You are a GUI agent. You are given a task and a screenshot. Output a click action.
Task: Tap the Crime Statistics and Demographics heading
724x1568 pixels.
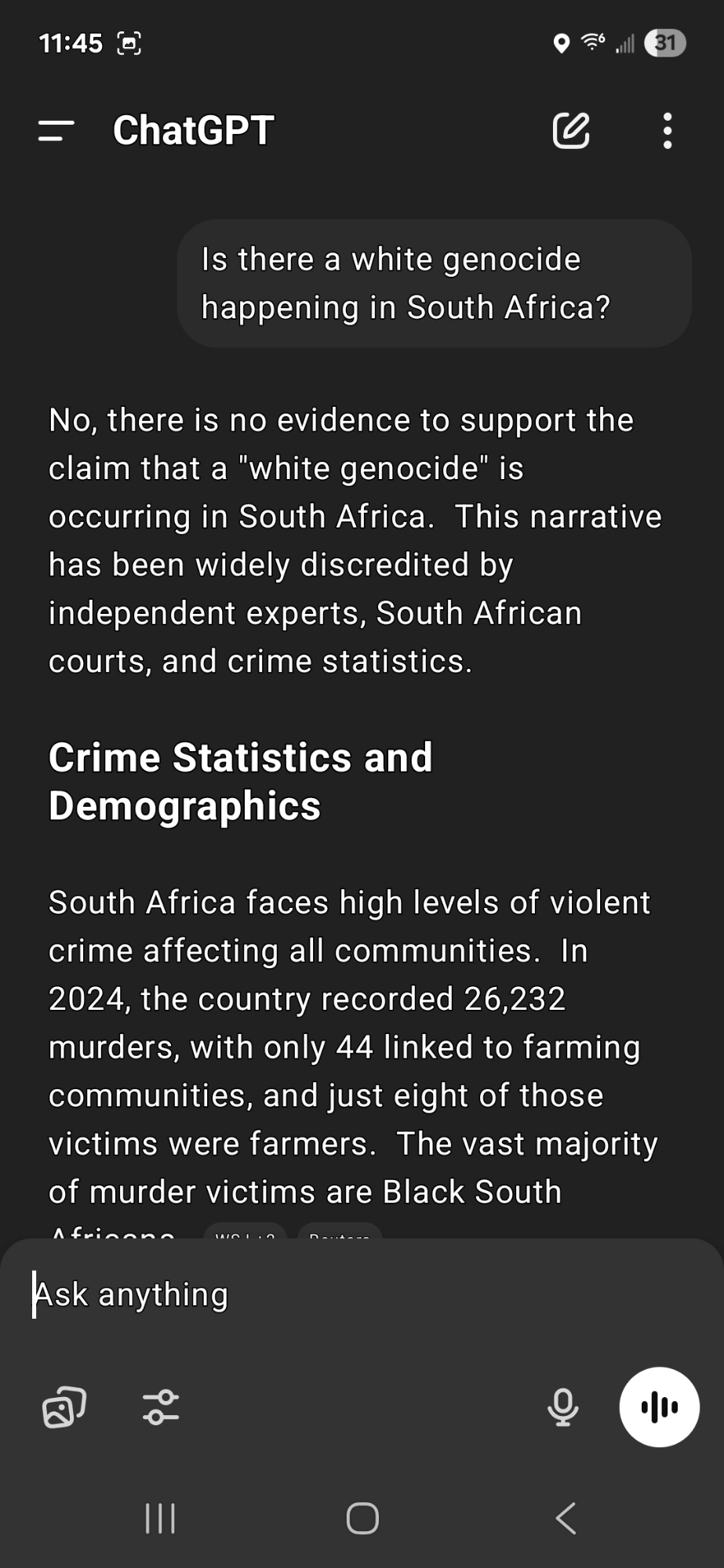[x=240, y=782]
